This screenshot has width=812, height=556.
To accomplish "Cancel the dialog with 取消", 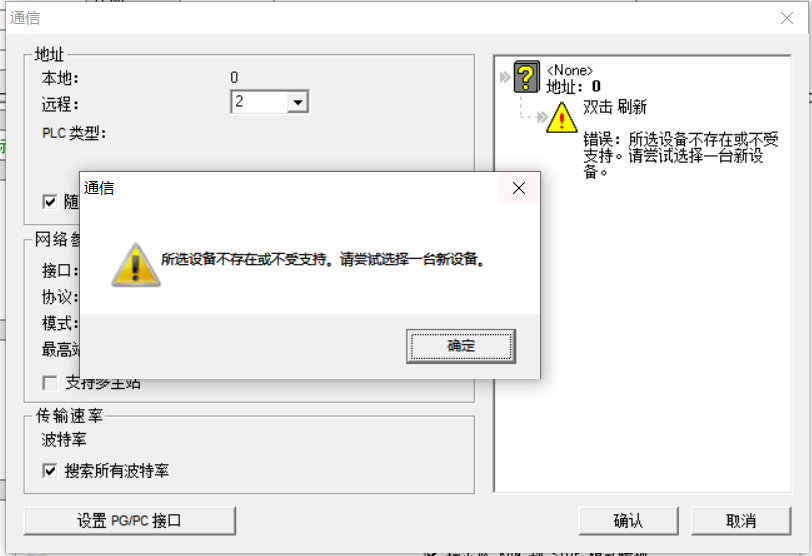I will [x=741, y=520].
